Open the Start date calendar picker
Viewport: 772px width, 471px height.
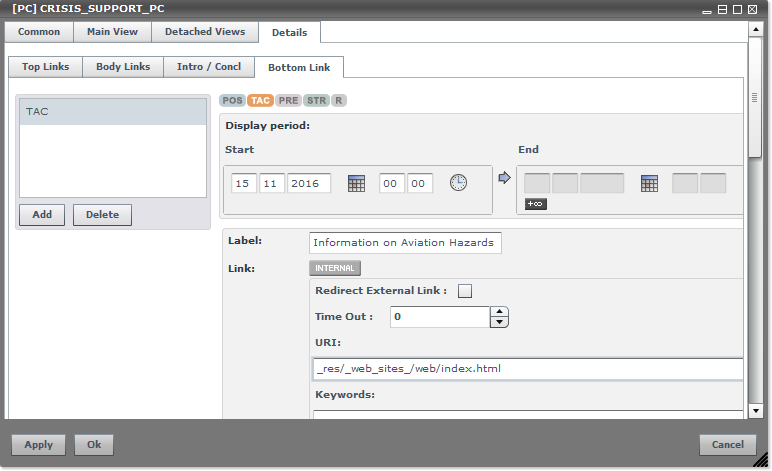click(x=356, y=183)
